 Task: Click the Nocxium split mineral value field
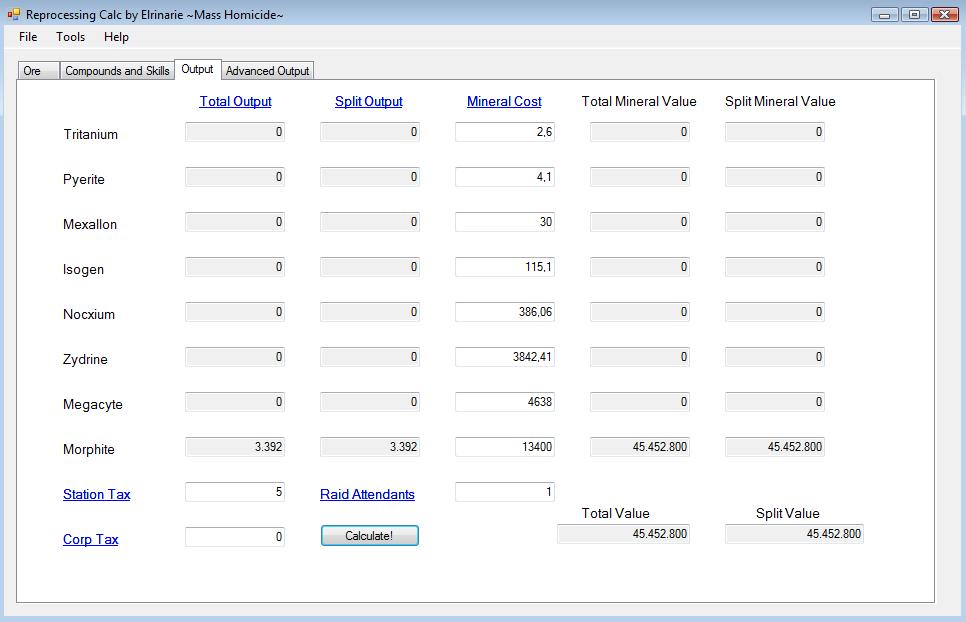tap(774, 312)
